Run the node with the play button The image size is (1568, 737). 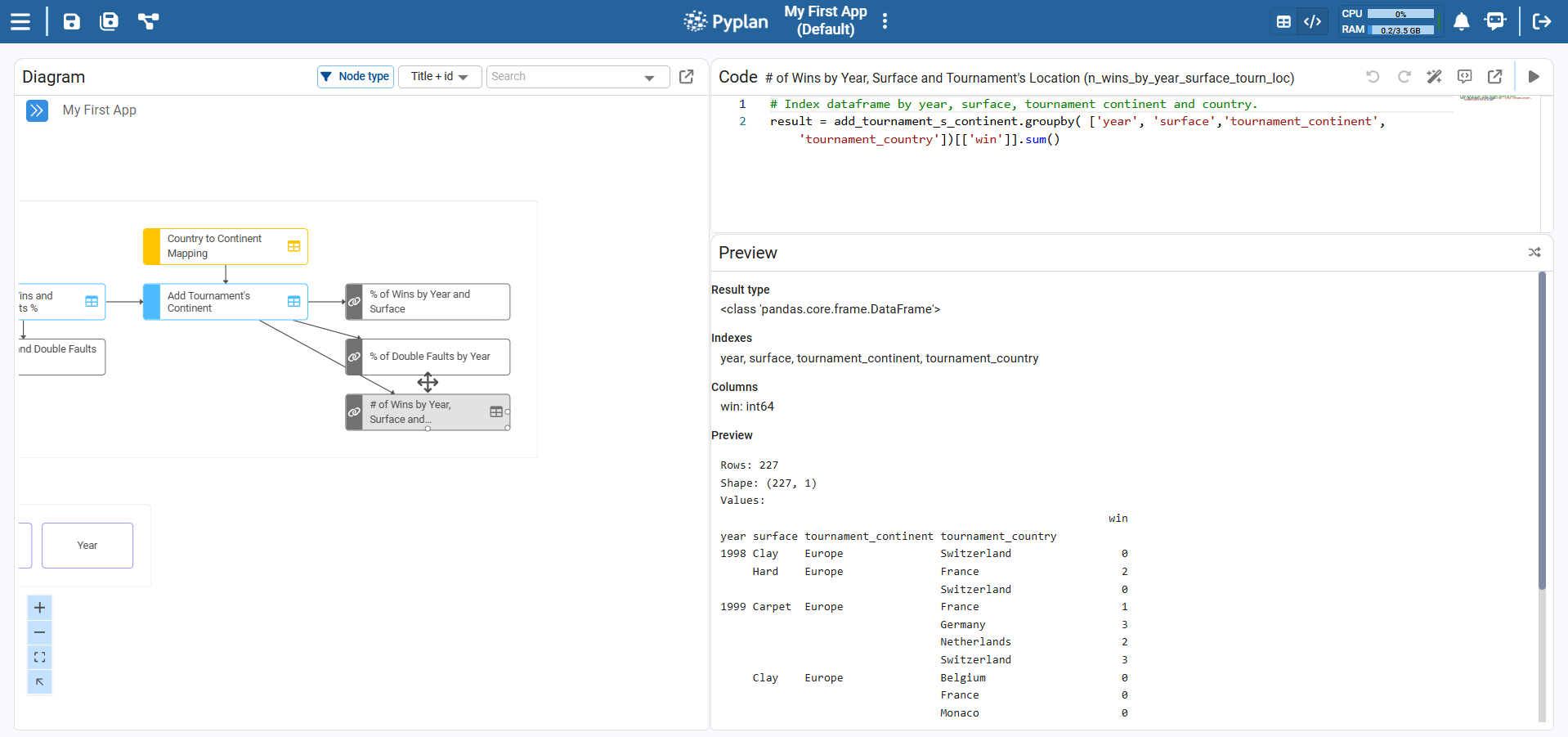pyautogui.click(x=1534, y=77)
